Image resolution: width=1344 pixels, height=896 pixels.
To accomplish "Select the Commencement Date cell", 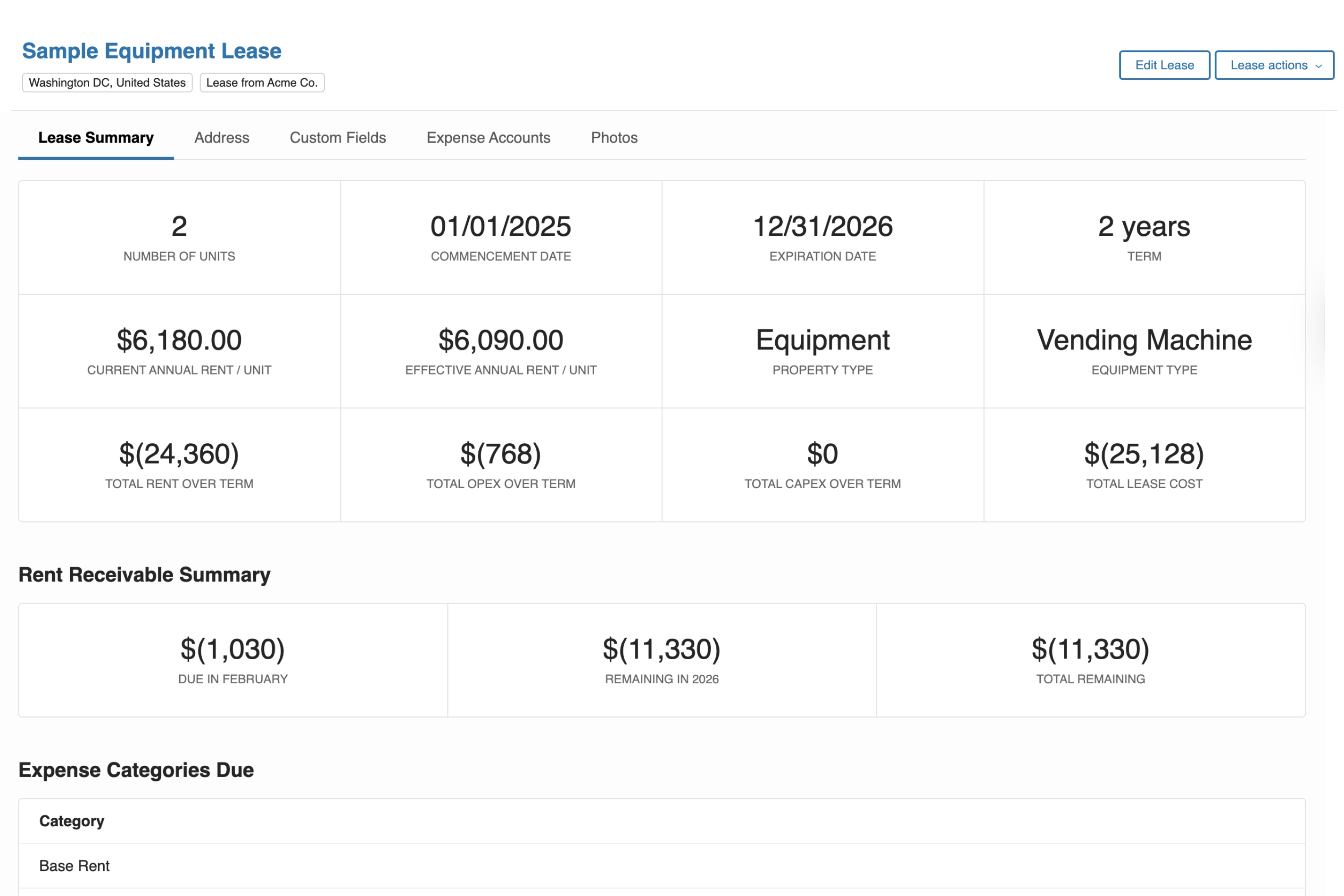I will tap(500, 226).
